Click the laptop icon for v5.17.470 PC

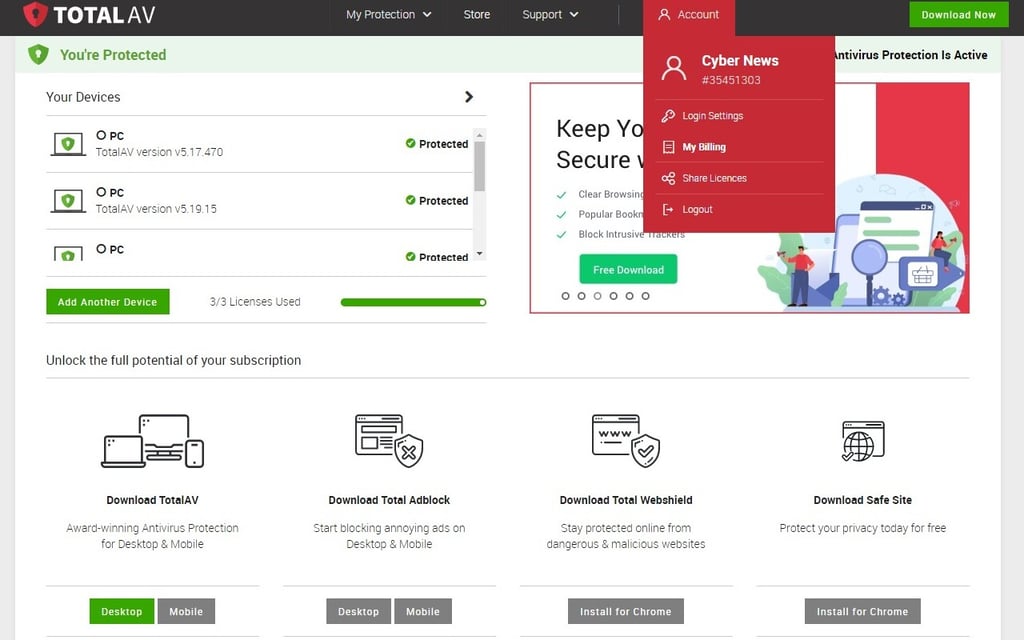tap(68, 144)
